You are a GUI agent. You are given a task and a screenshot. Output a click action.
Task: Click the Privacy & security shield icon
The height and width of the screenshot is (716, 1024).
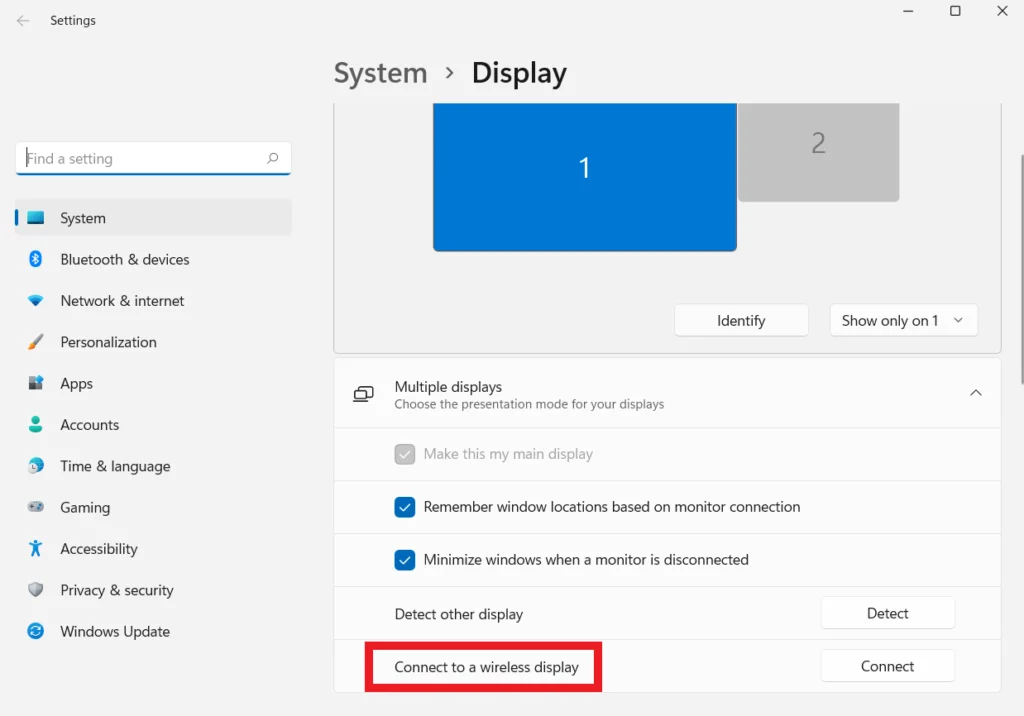pyautogui.click(x=36, y=590)
